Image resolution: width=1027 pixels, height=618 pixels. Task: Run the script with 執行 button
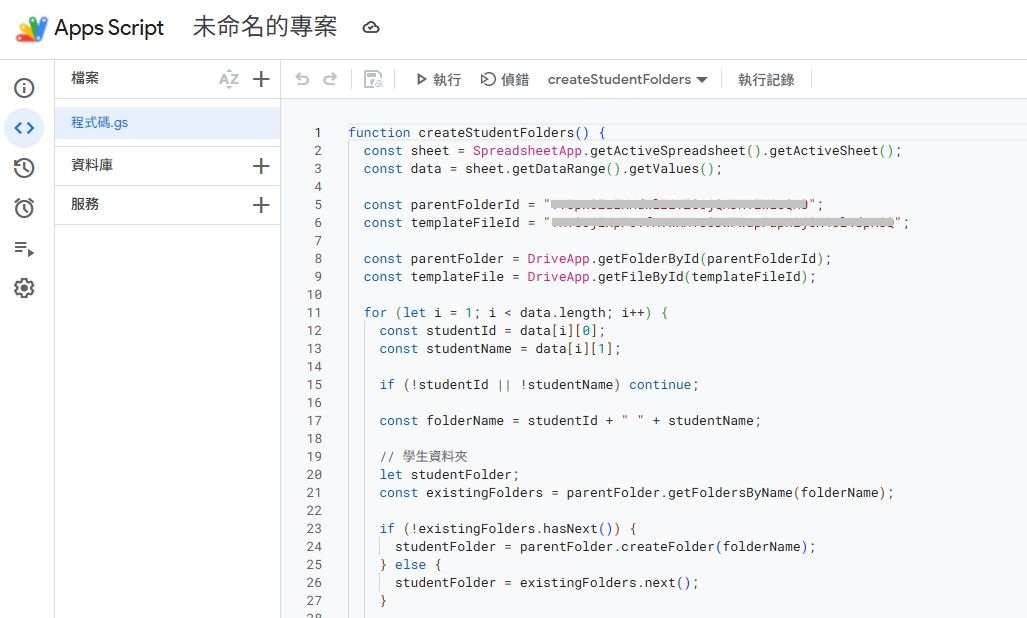[x=438, y=79]
